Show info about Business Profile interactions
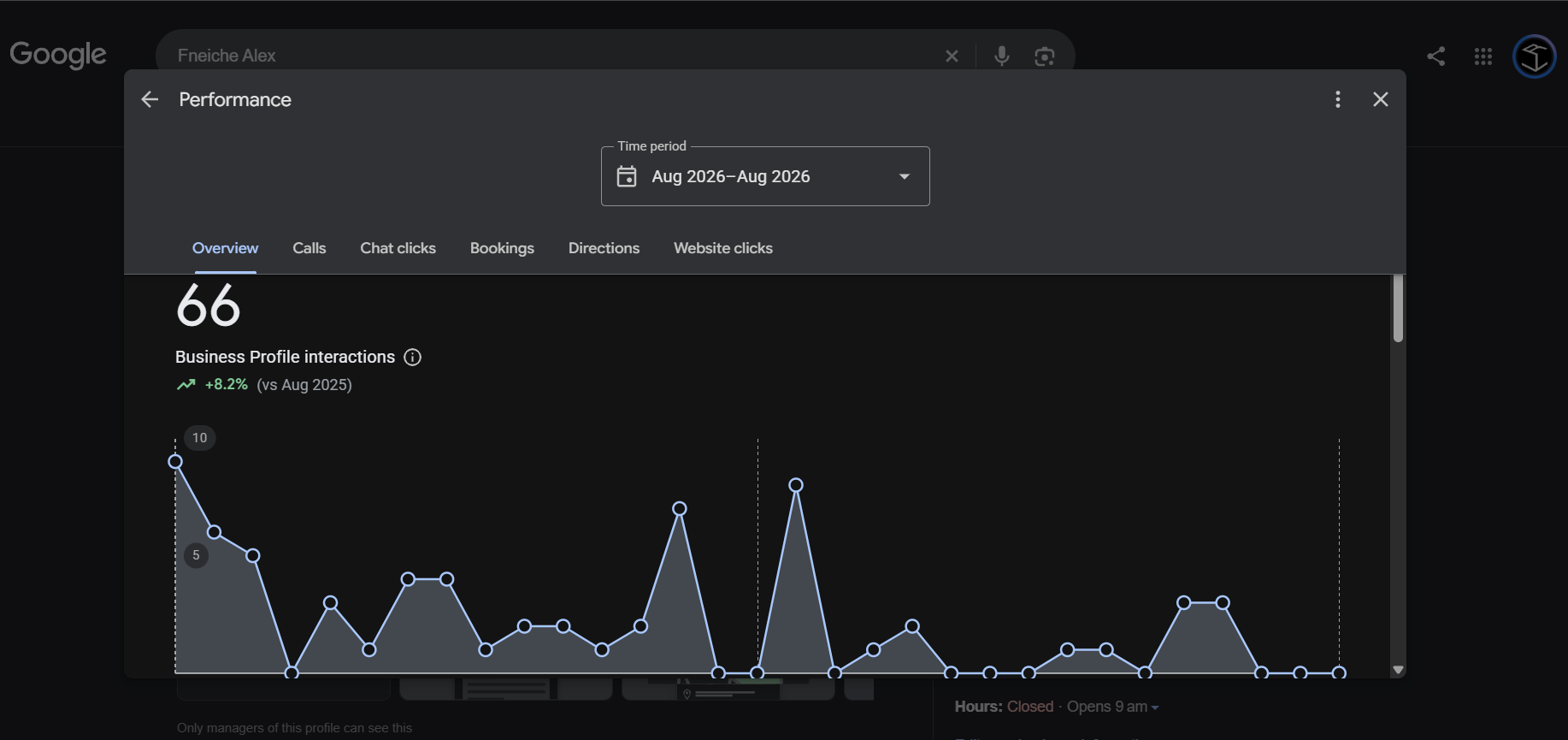This screenshot has height=740, width=1568. pos(413,358)
